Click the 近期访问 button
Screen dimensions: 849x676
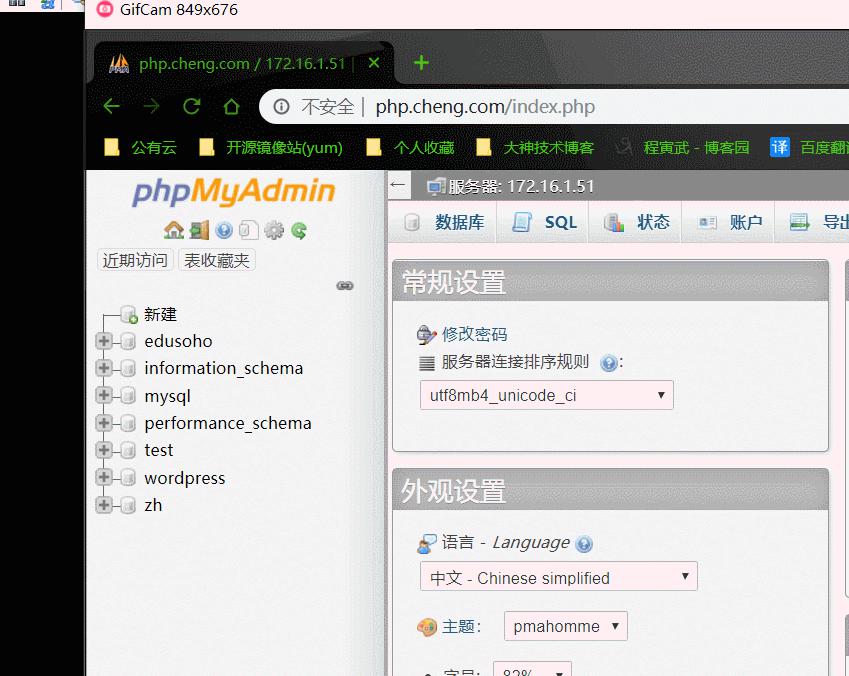(x=135, y=260)
